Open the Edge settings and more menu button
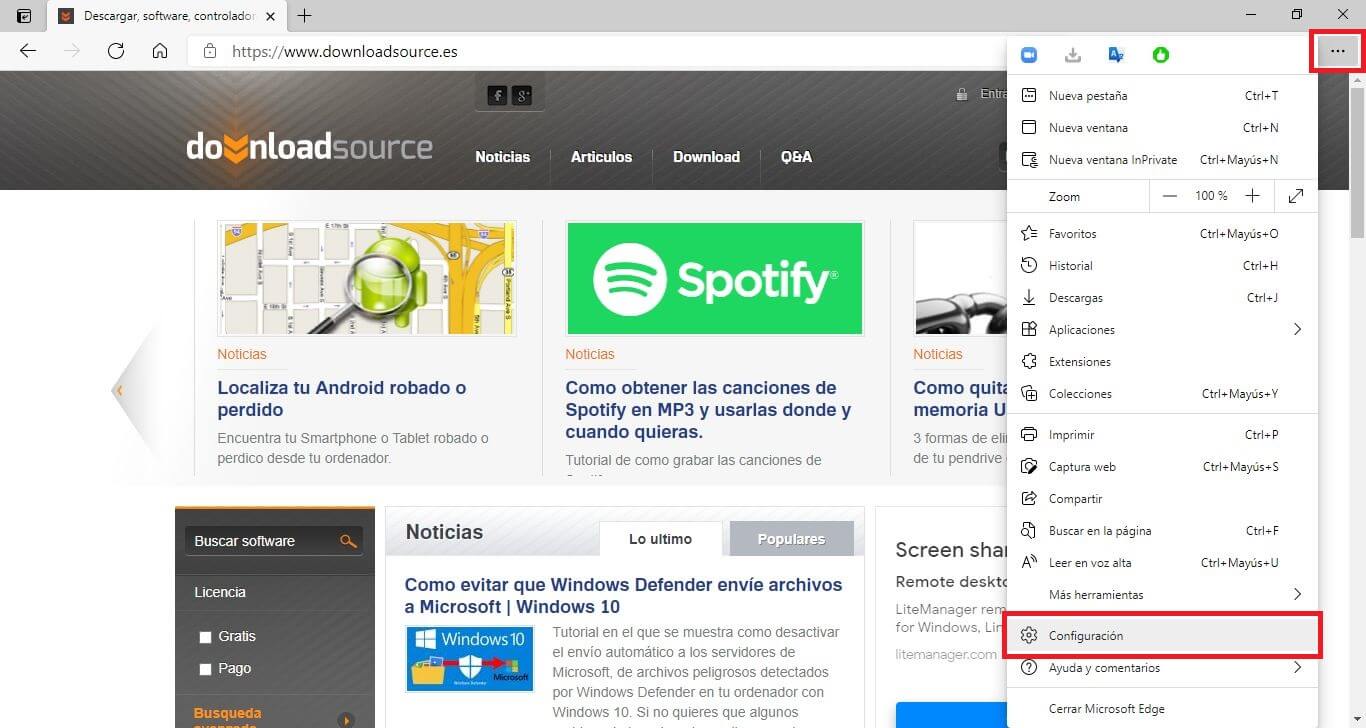Screen dimensions: 1366x728 point(1337,51)
